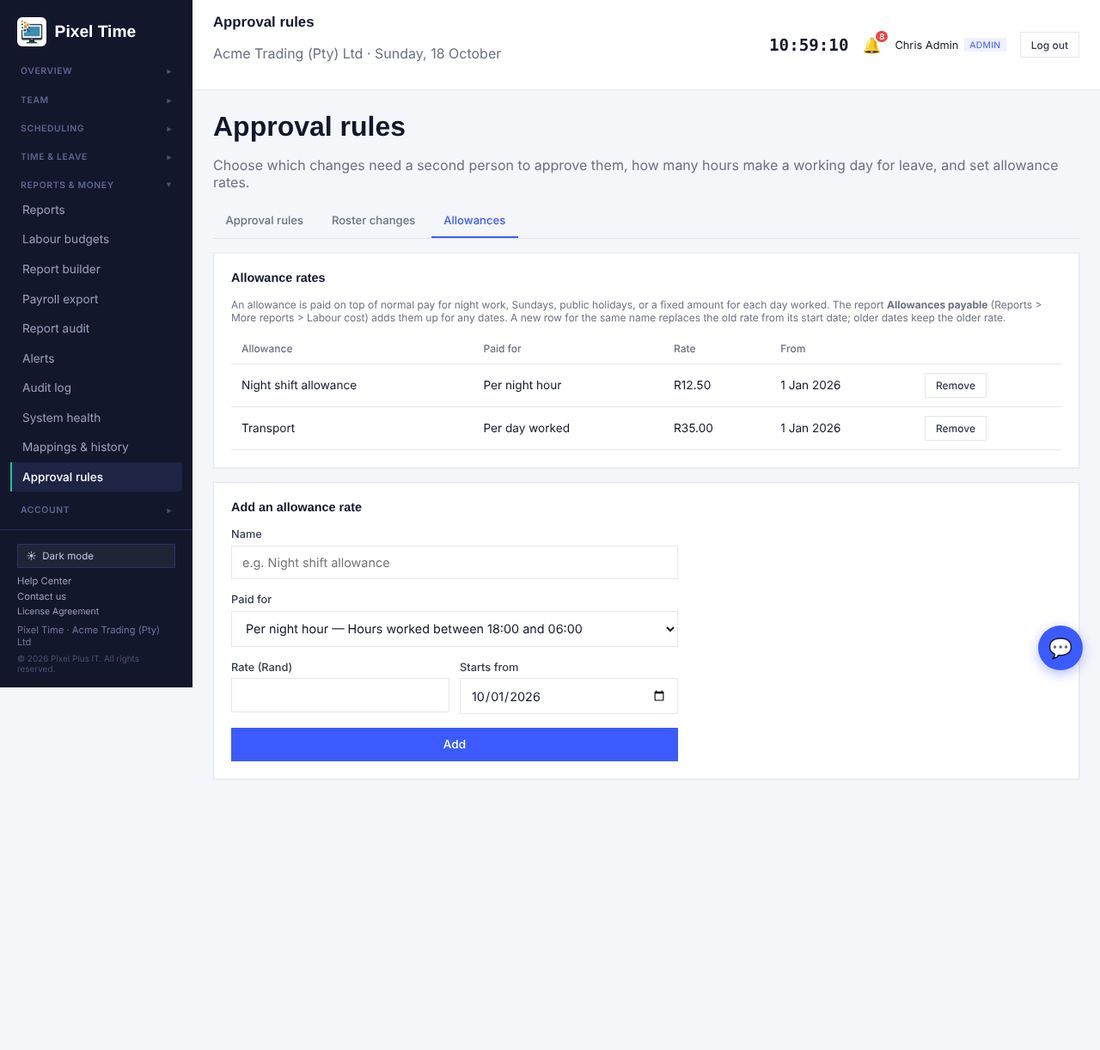Image resolution: width=1100 pixels, height=1050 pixels.
Task: Expand the Time & Leave section
Action: (x=96, y=156)
